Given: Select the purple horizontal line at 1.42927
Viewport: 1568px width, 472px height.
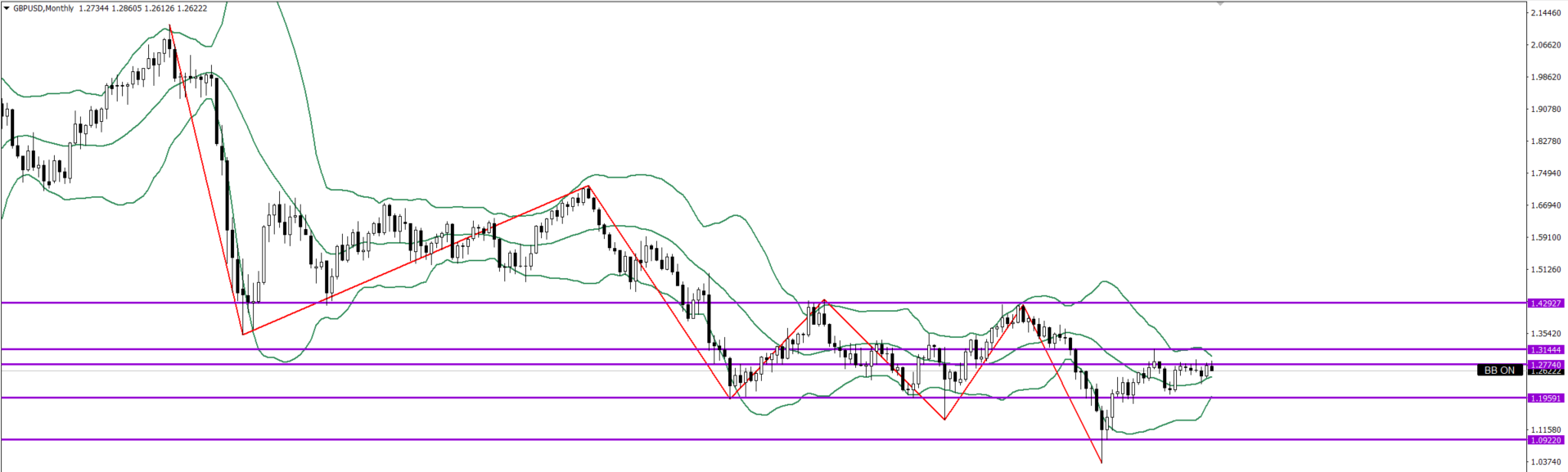Looking at the screenshot, I should tap(491, 303).
